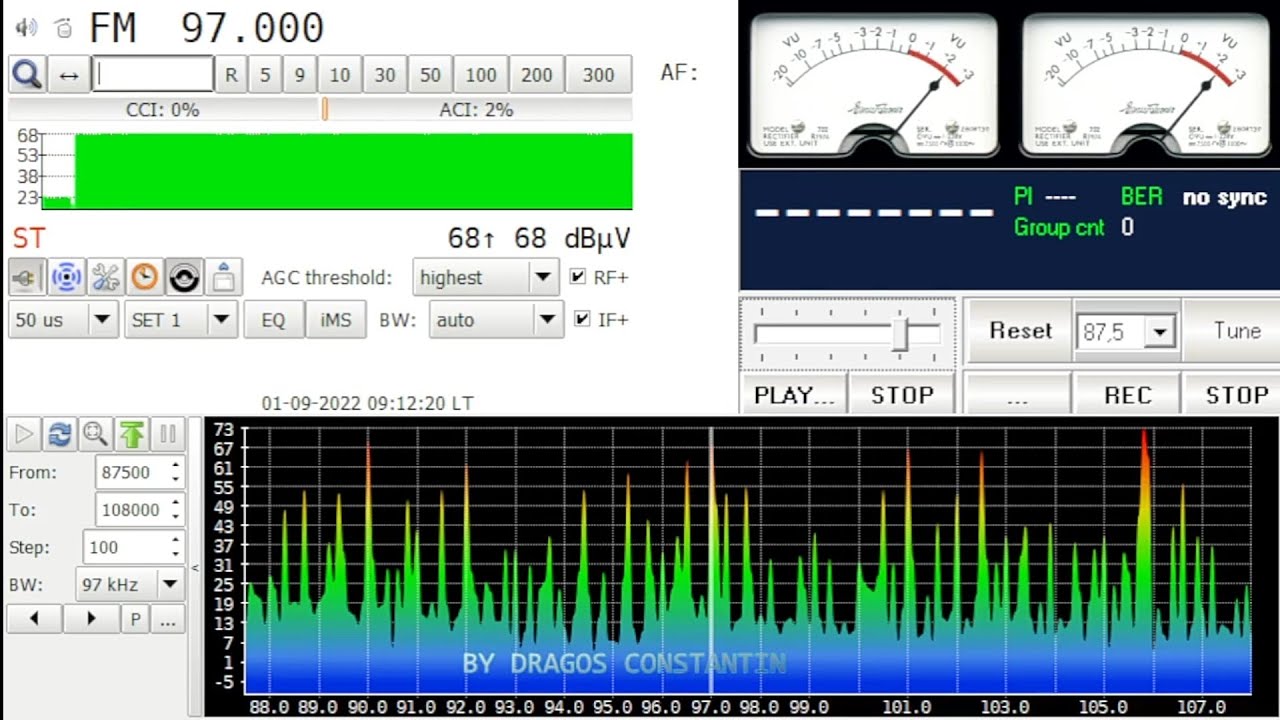
Task: Click the 30 step button
Action: tap(385, 75)
